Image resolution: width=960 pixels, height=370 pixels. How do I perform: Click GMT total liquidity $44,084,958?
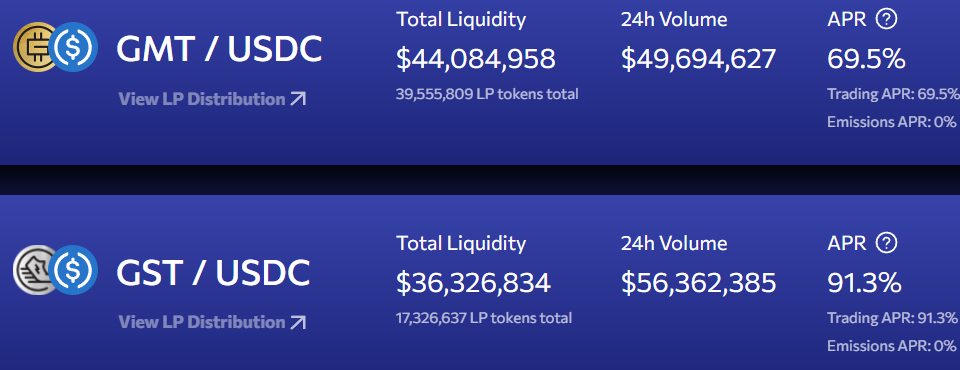(476, 59)
